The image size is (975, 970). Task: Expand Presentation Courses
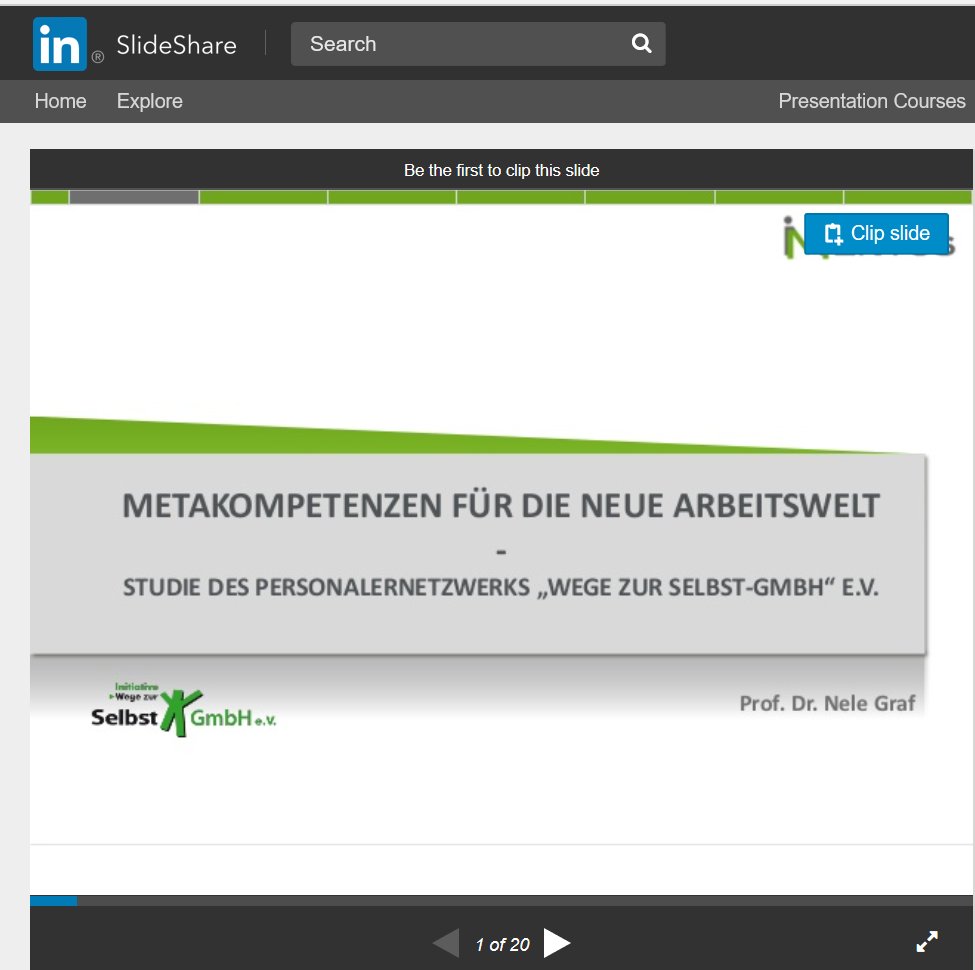pos(872,101)
